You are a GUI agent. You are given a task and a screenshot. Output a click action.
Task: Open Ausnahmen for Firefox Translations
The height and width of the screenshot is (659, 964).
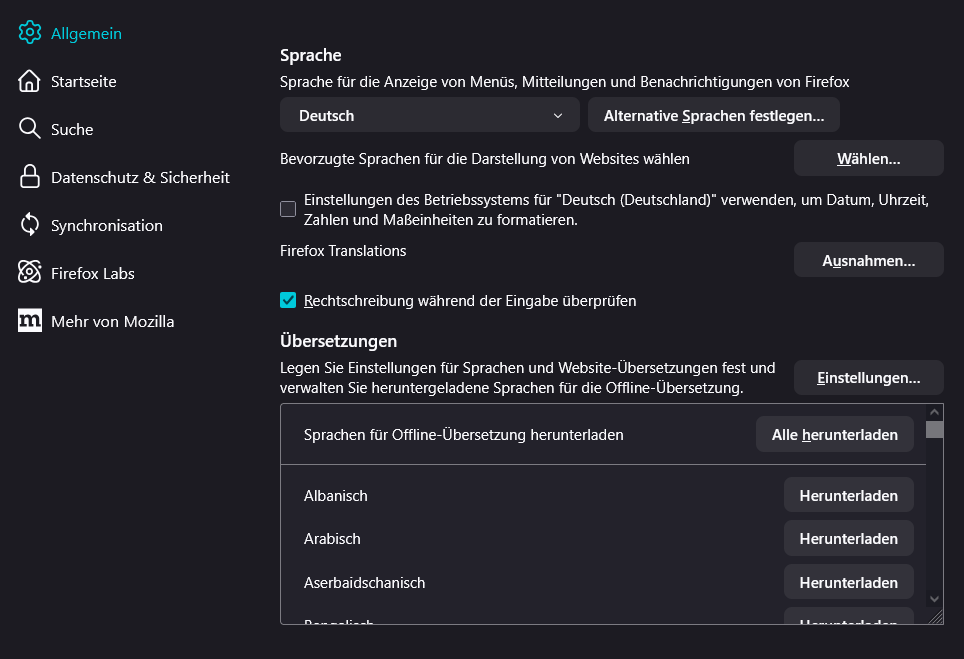pyautogui.click(x=868, y=260)
